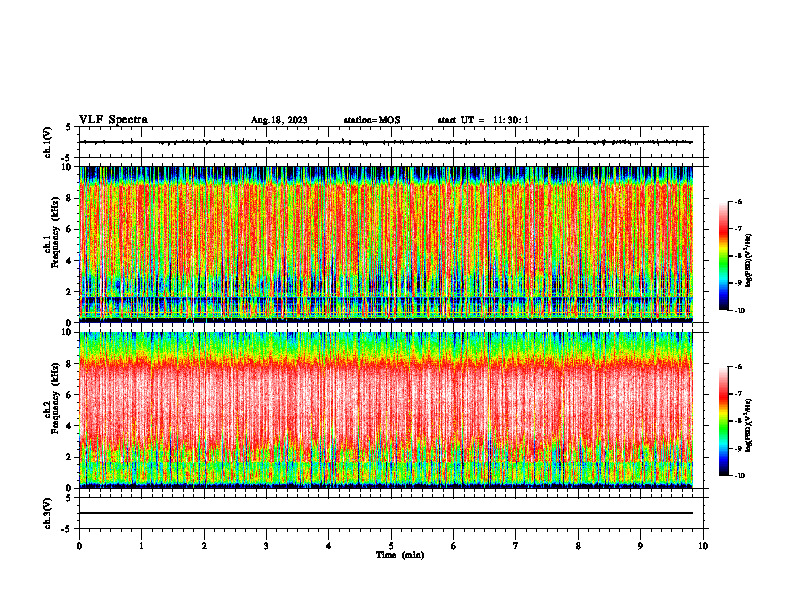Click the "Time (min)" x-axis label
792x612 pixels.
tap(400, 555)
